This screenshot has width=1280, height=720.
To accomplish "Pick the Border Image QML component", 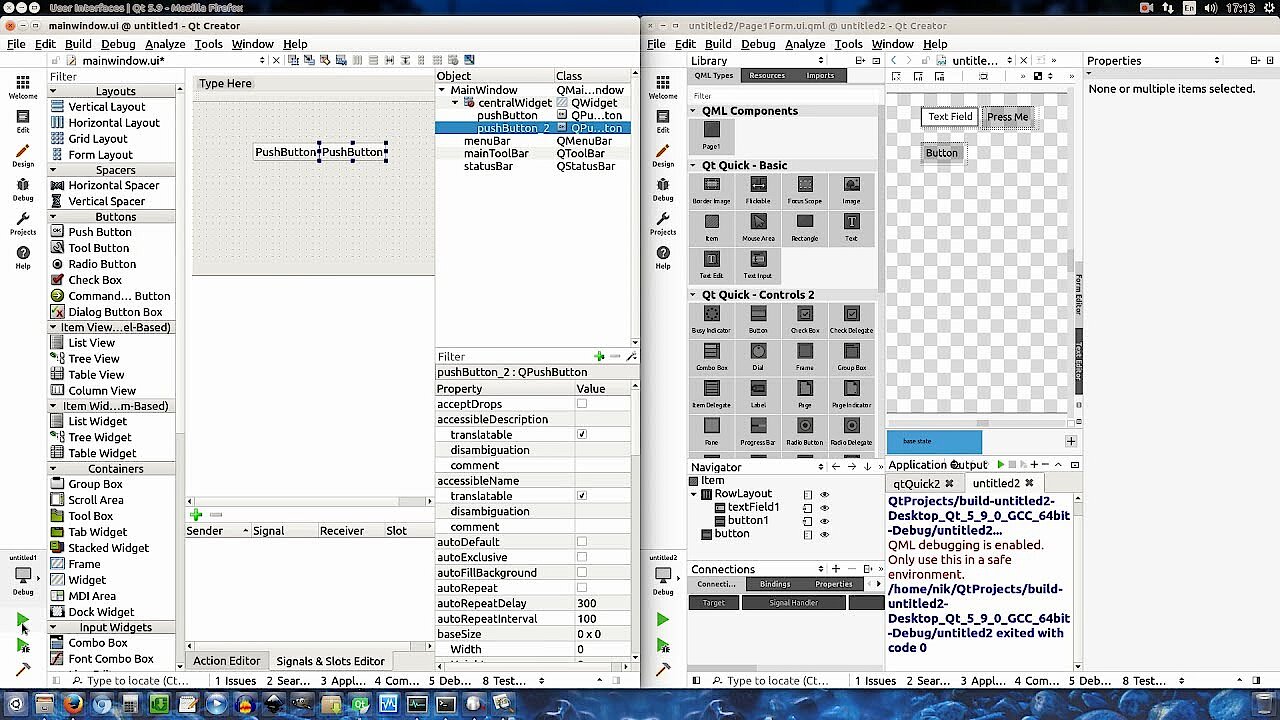I will 711,190.
